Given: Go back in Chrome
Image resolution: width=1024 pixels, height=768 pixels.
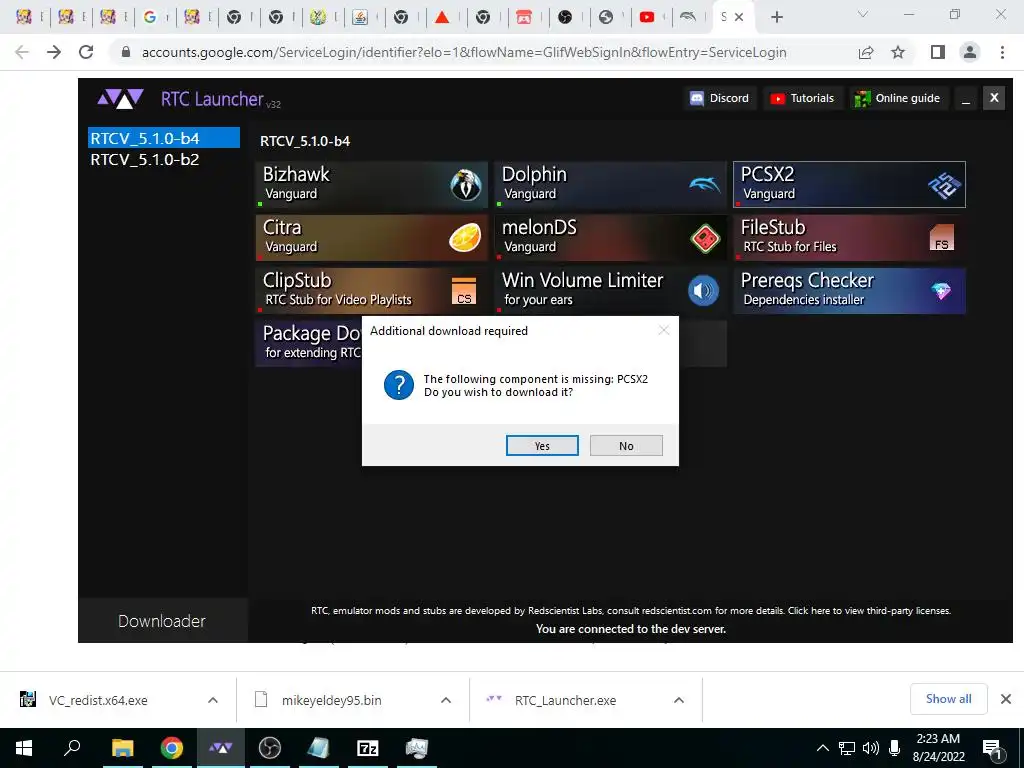Looking at the screenshot, I should pyautogui.click(x=22, y=52).
